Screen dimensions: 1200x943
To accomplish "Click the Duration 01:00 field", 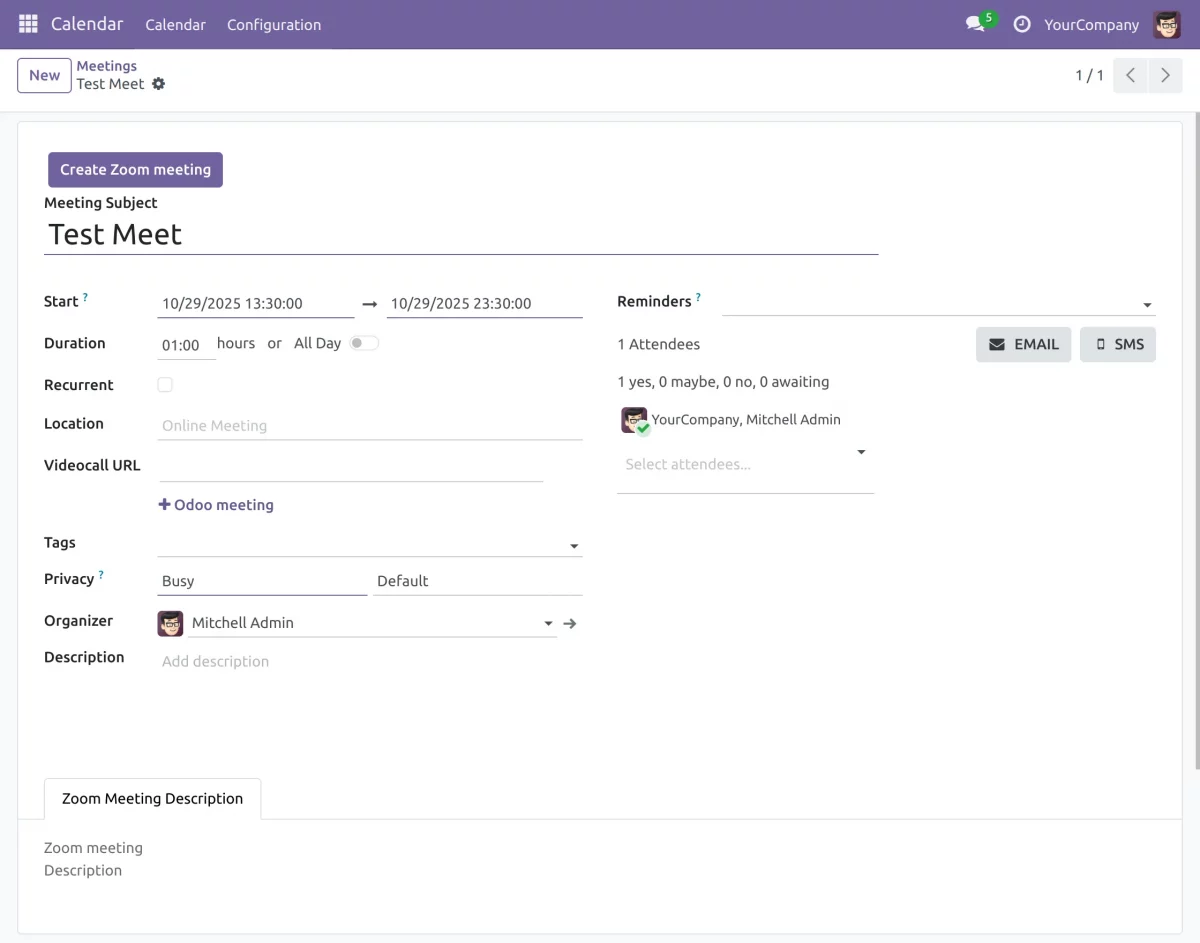I will click(186, 345).
